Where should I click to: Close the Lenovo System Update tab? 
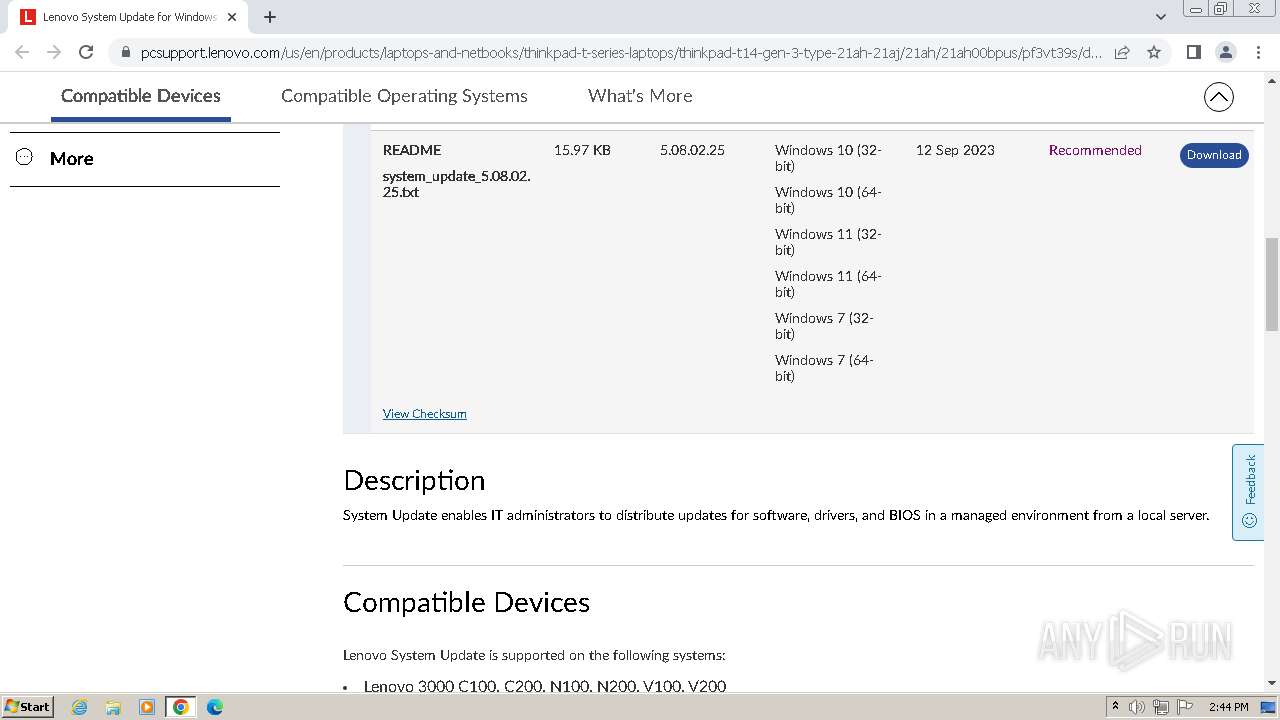pyautogui.click(x=232, y=17)
